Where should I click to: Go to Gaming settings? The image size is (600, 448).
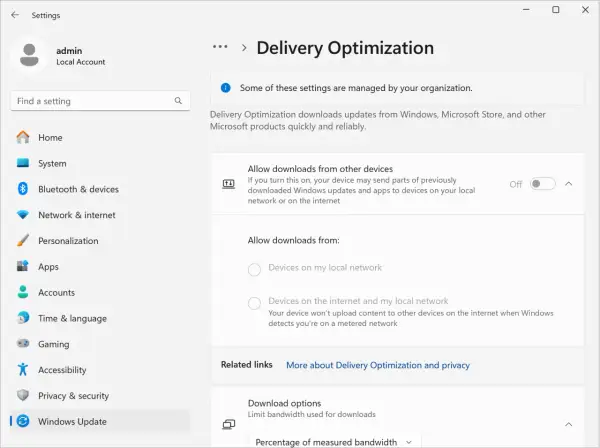100,344
